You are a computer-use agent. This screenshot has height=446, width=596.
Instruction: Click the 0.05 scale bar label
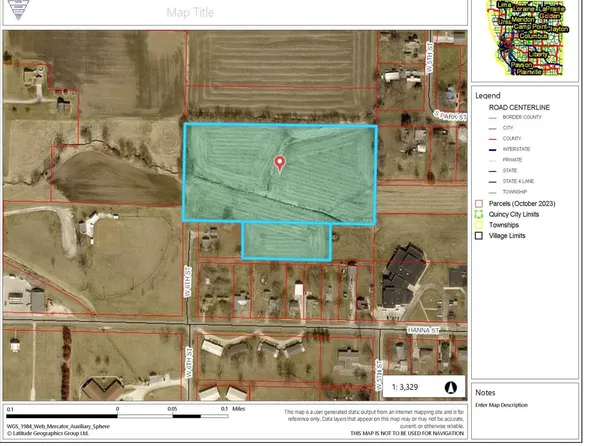point(172,409)
